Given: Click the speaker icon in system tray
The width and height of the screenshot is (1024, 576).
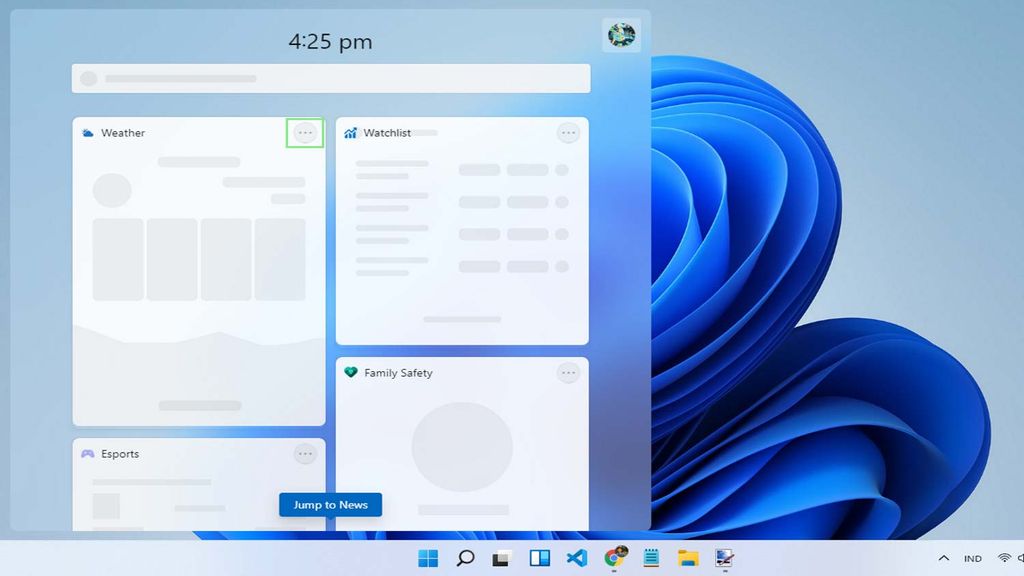Looking at the screenshot, I should tap(1021, 557).
